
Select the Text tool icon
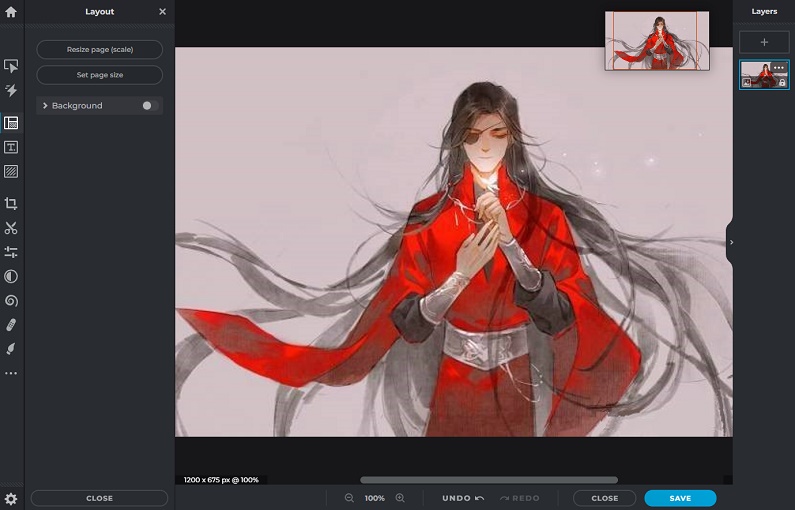coord(11,147)
